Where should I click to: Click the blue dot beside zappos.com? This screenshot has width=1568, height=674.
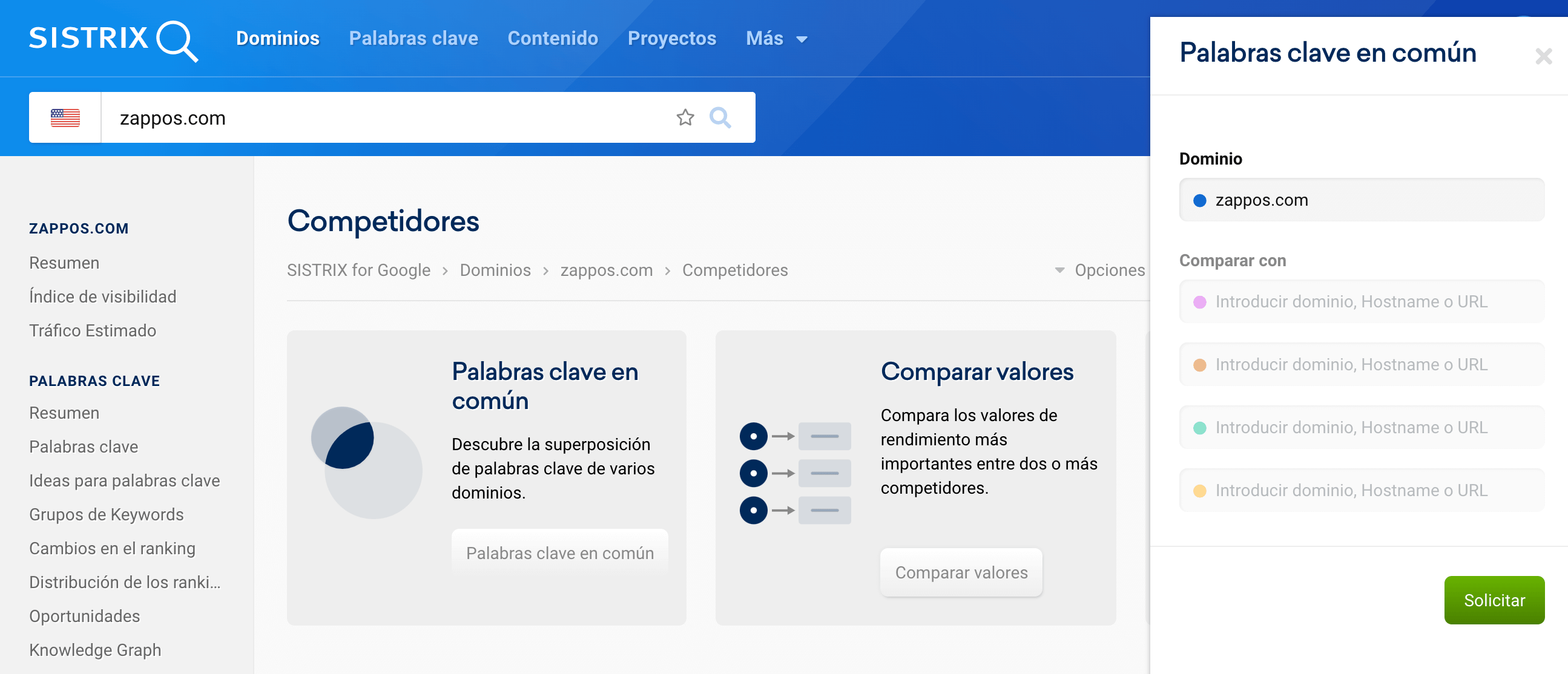tap(1199, 201)
